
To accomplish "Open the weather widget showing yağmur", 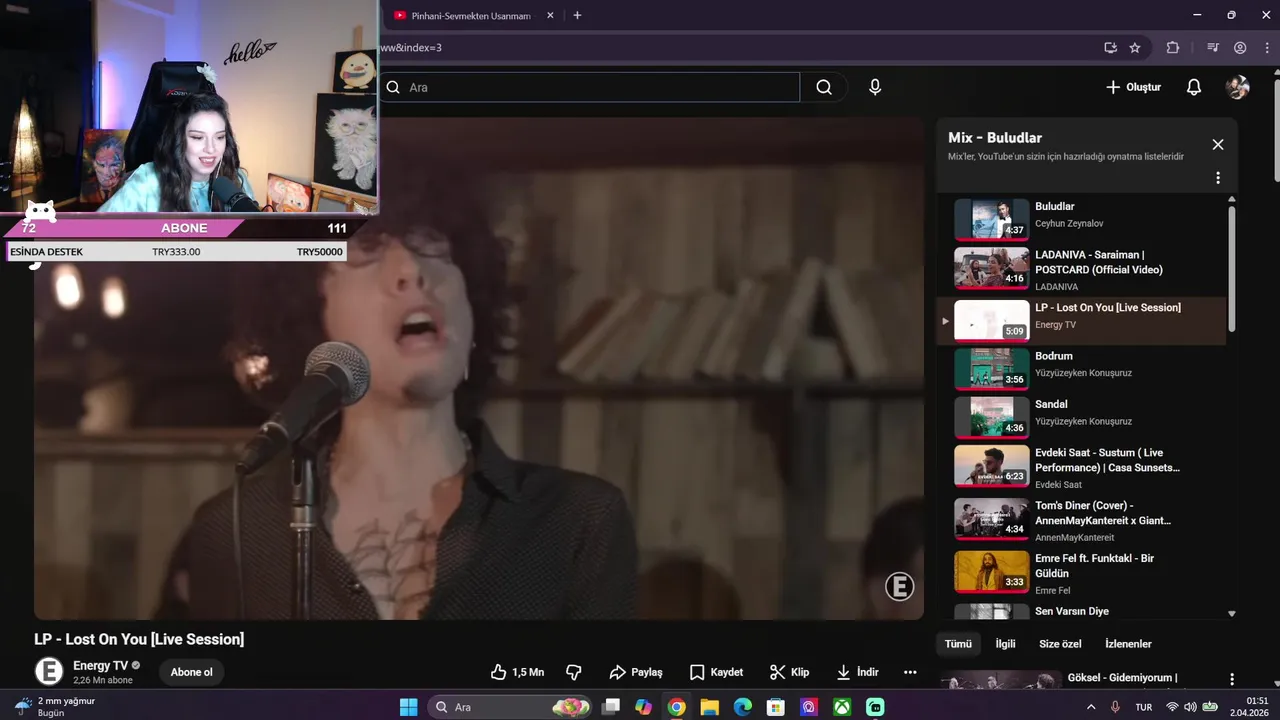I will coord(55,707).
